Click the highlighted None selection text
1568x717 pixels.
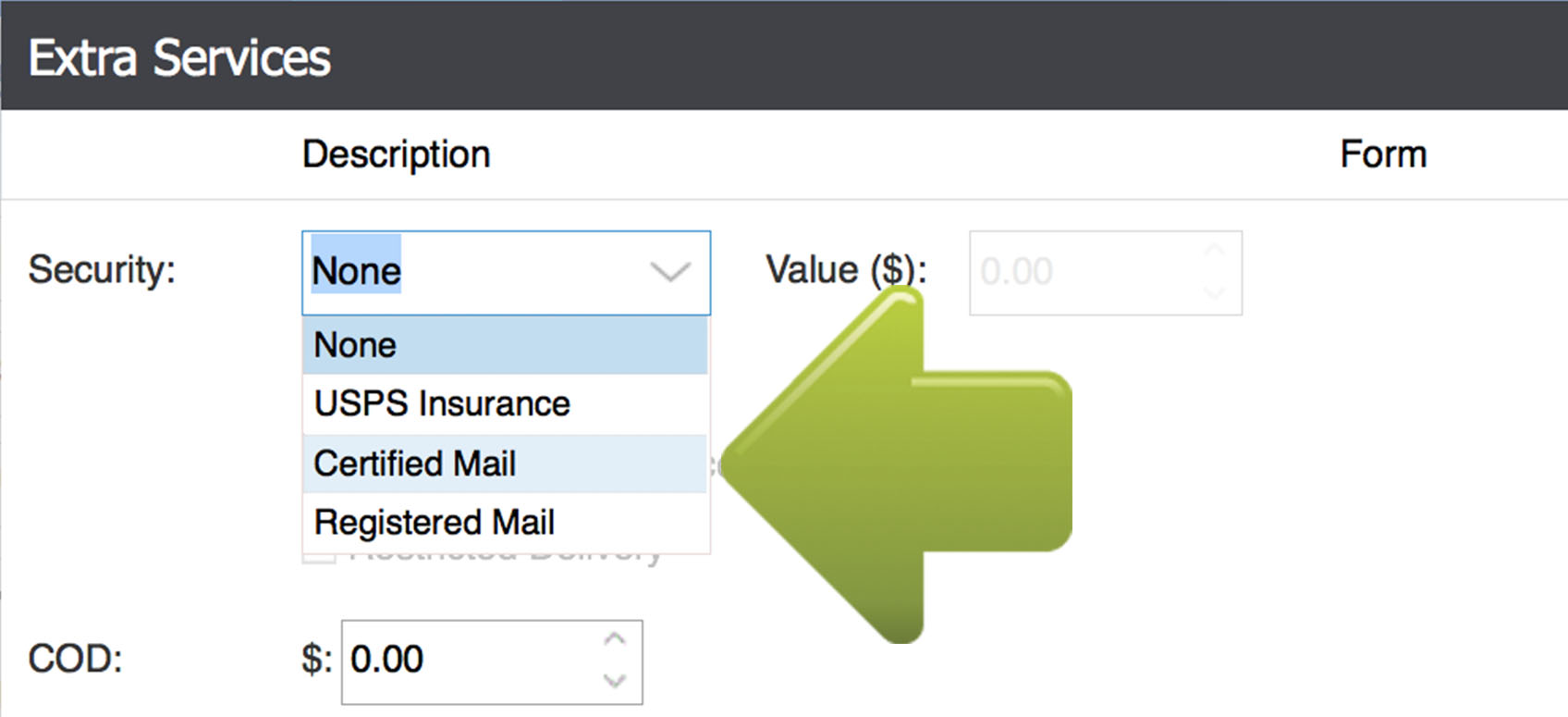click(x=356, y=271)
